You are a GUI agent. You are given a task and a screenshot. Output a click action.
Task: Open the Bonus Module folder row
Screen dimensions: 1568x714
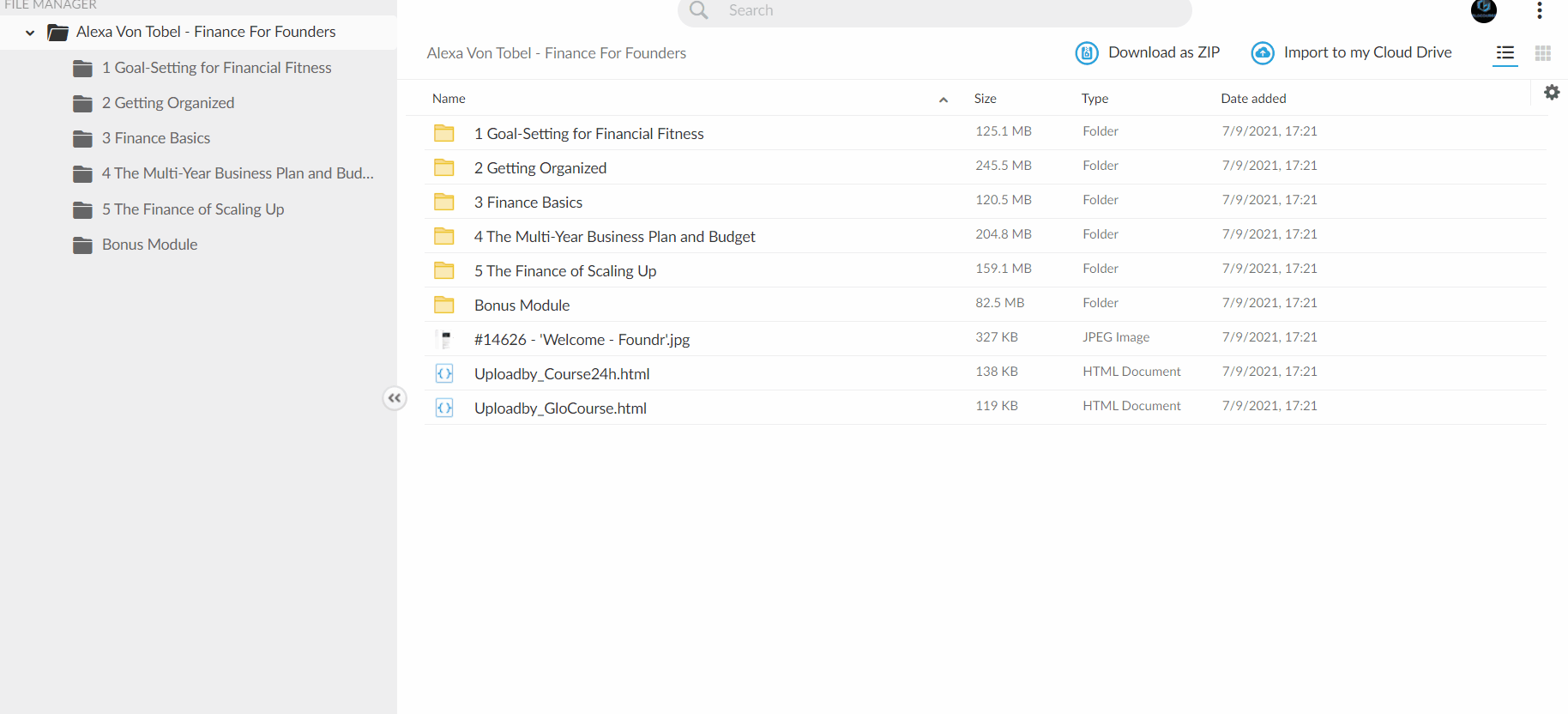coord(986,305)
